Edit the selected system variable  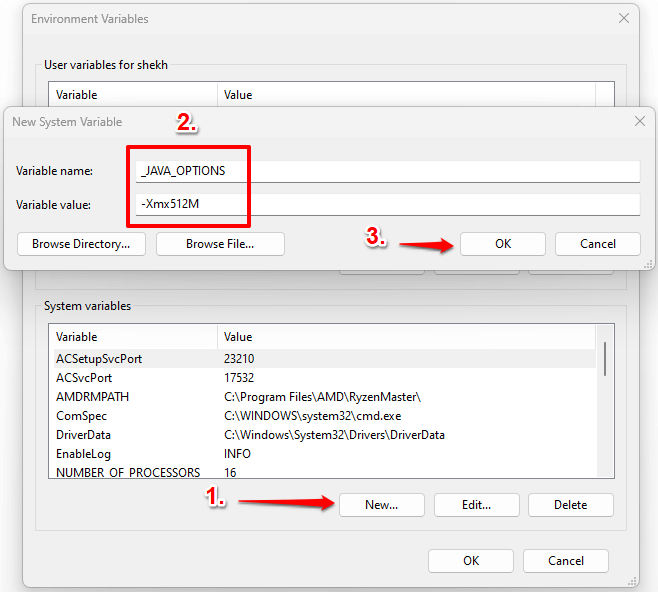point(477,505)
